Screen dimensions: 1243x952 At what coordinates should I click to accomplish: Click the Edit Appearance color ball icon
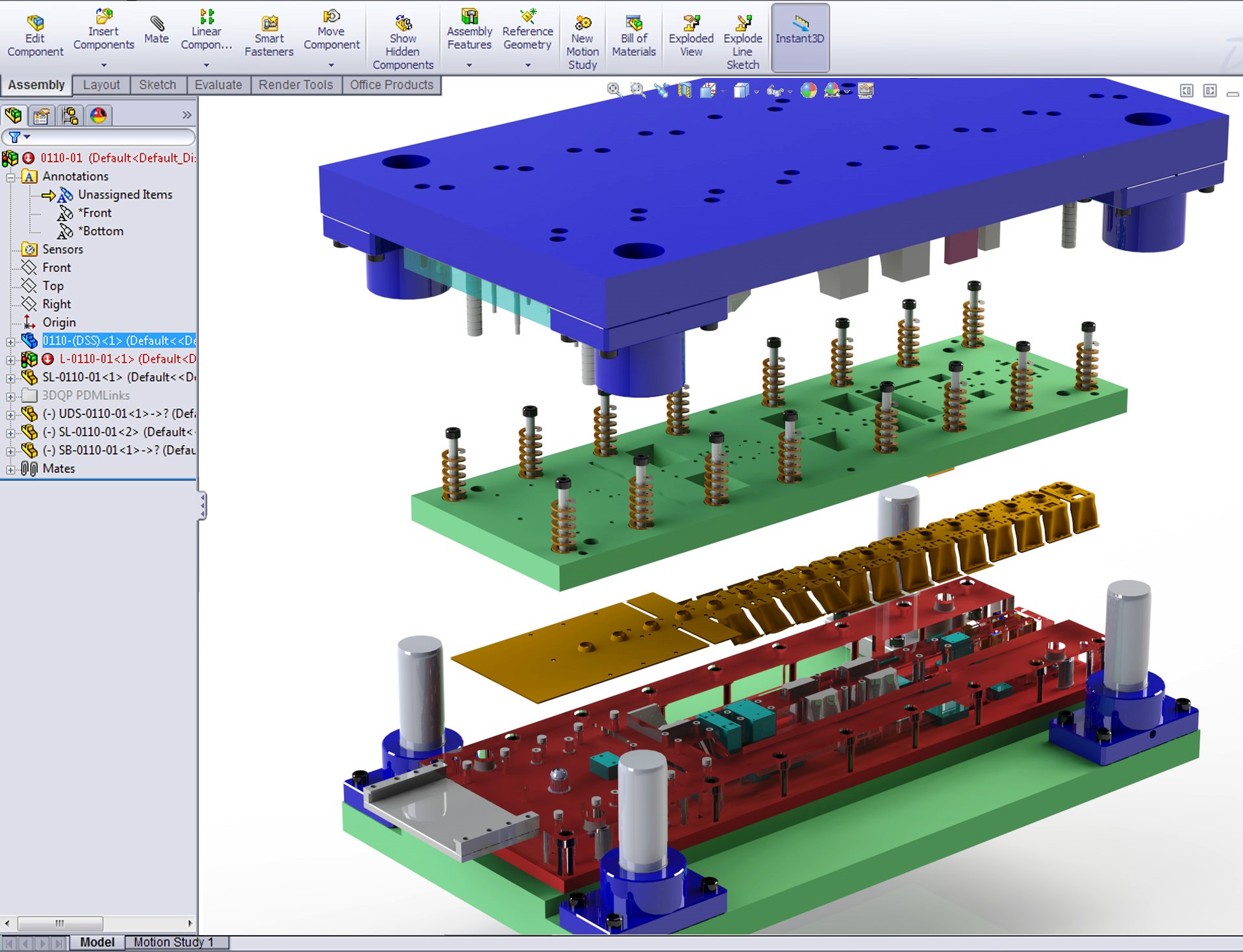(809, 90)
